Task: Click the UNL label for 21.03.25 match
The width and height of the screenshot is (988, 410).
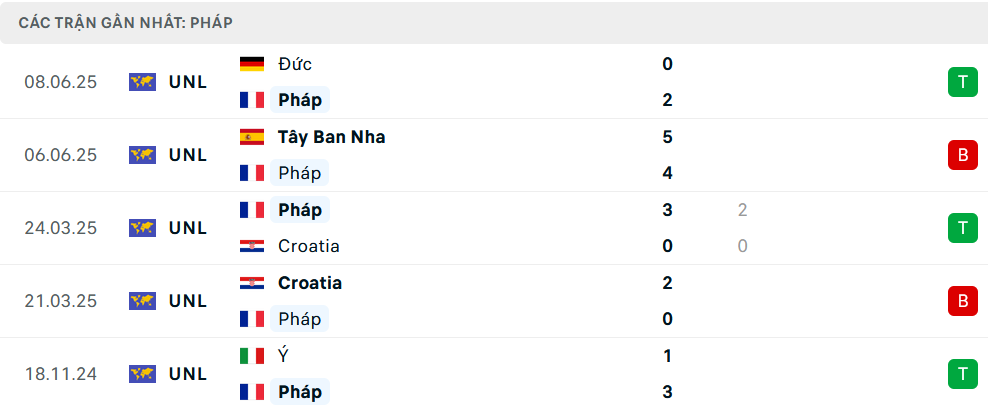Action: (188, 301)
